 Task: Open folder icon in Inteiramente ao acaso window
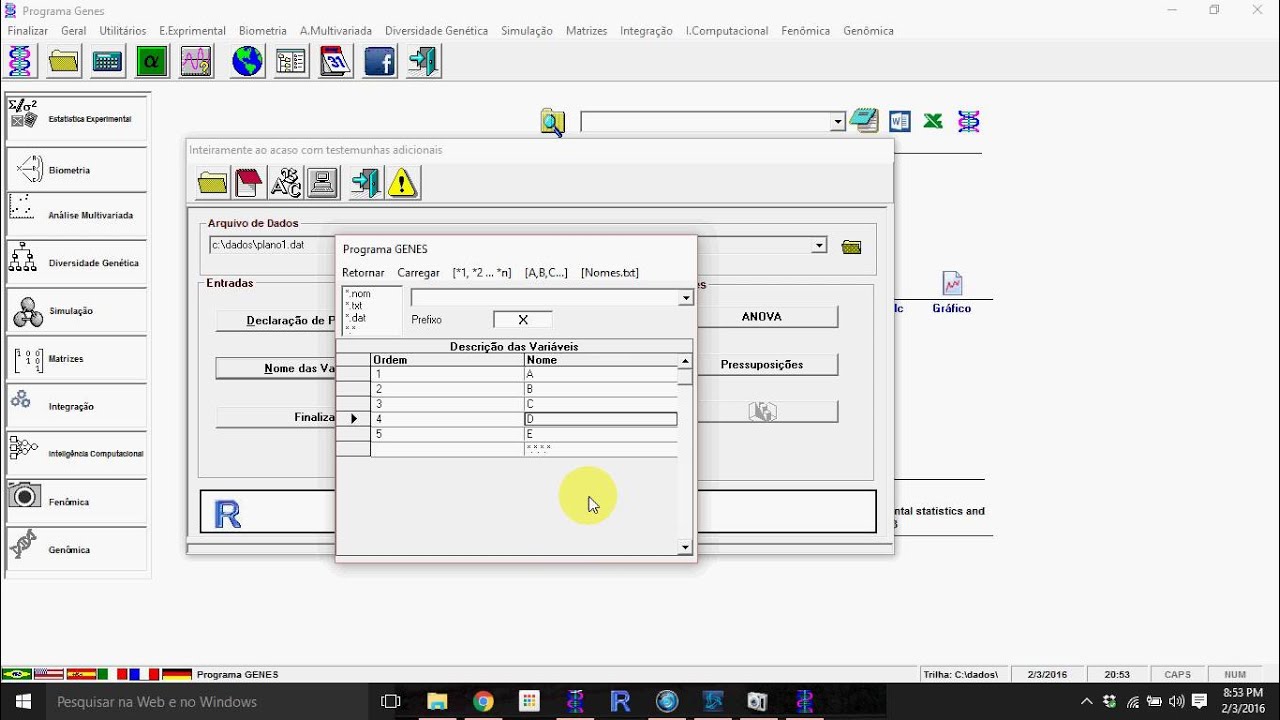point(212,183)
